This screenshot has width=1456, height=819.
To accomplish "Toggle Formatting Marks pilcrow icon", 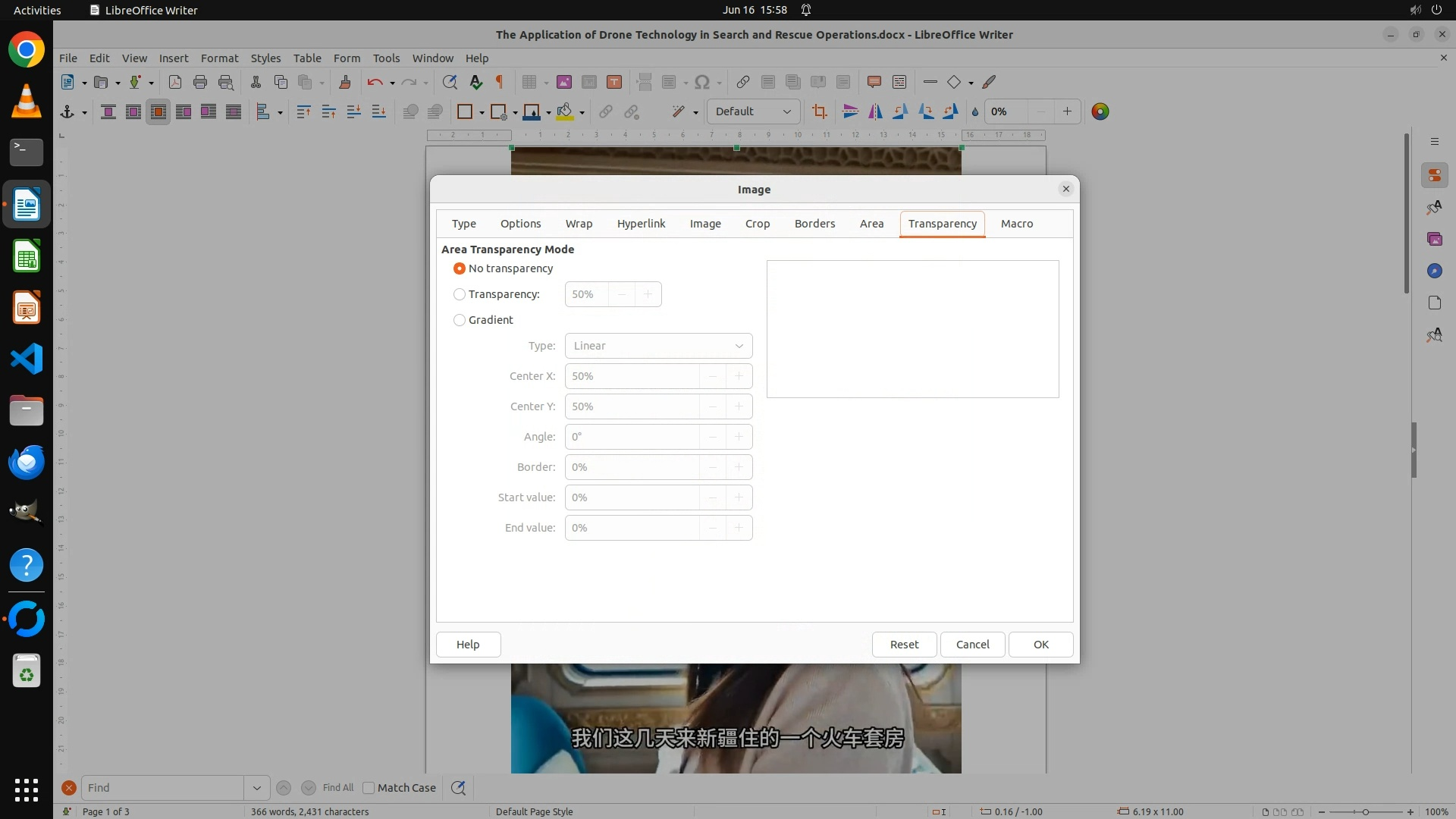I will click(500, 83).
